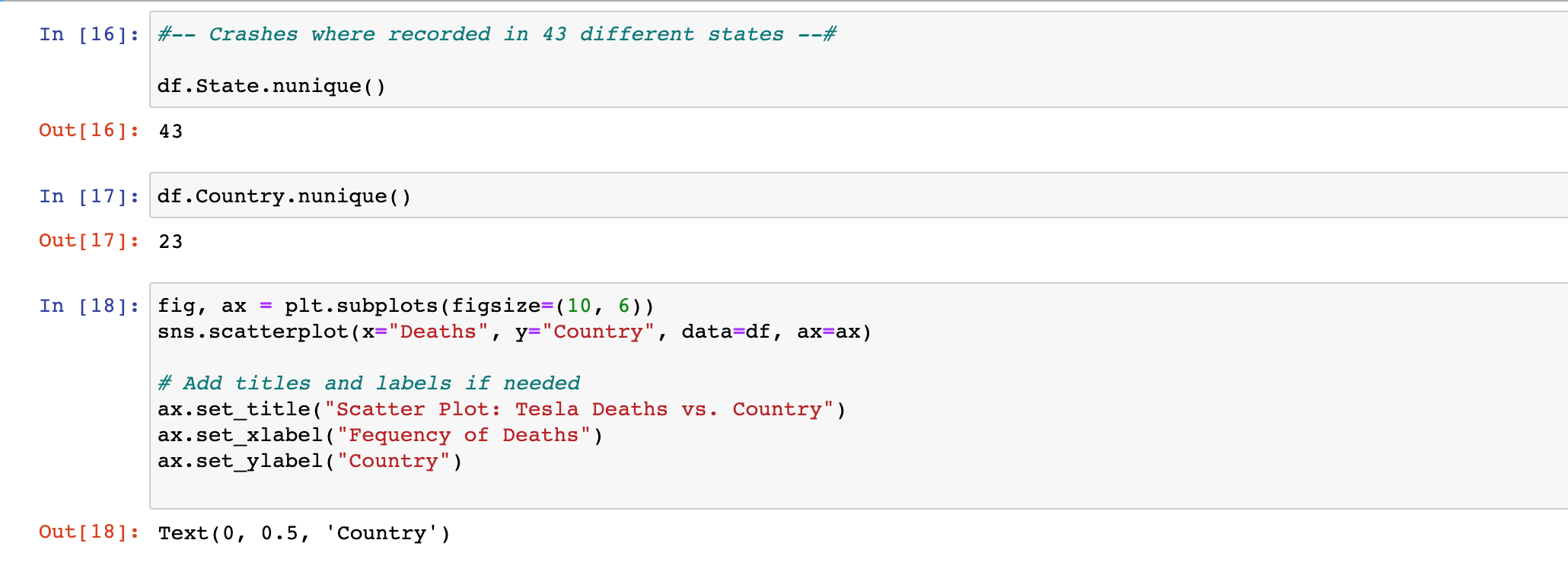Select the Out[17] output prompt

click(89, 241)
